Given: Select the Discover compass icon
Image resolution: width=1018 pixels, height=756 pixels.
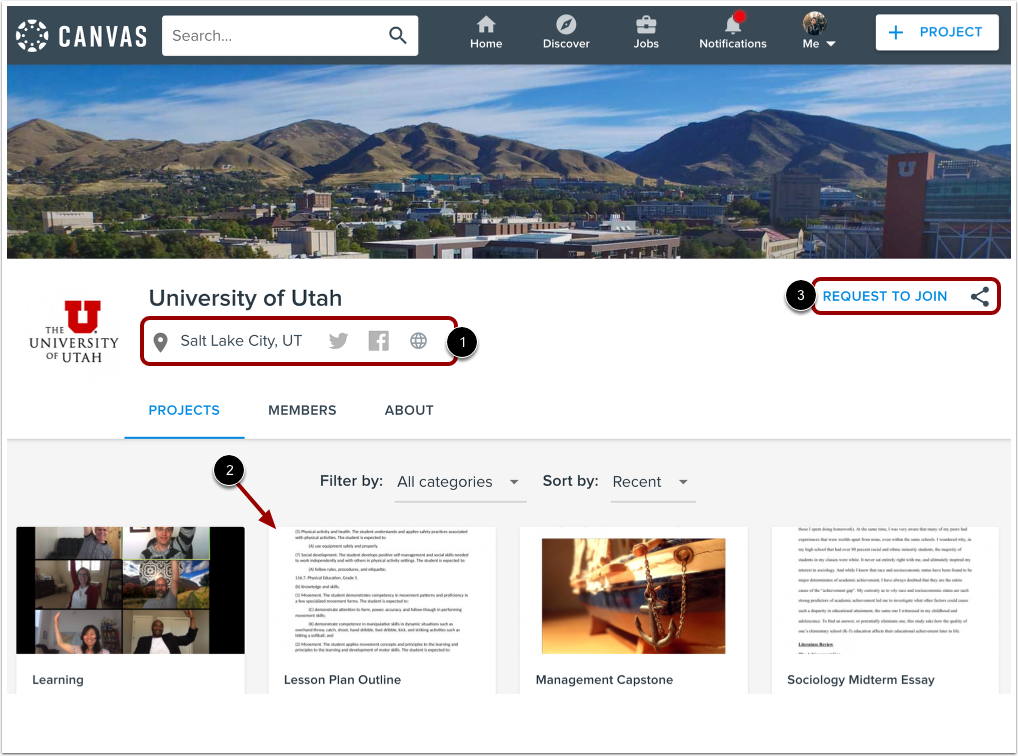Looking at the screenshot, I should (x=566, y=25).
